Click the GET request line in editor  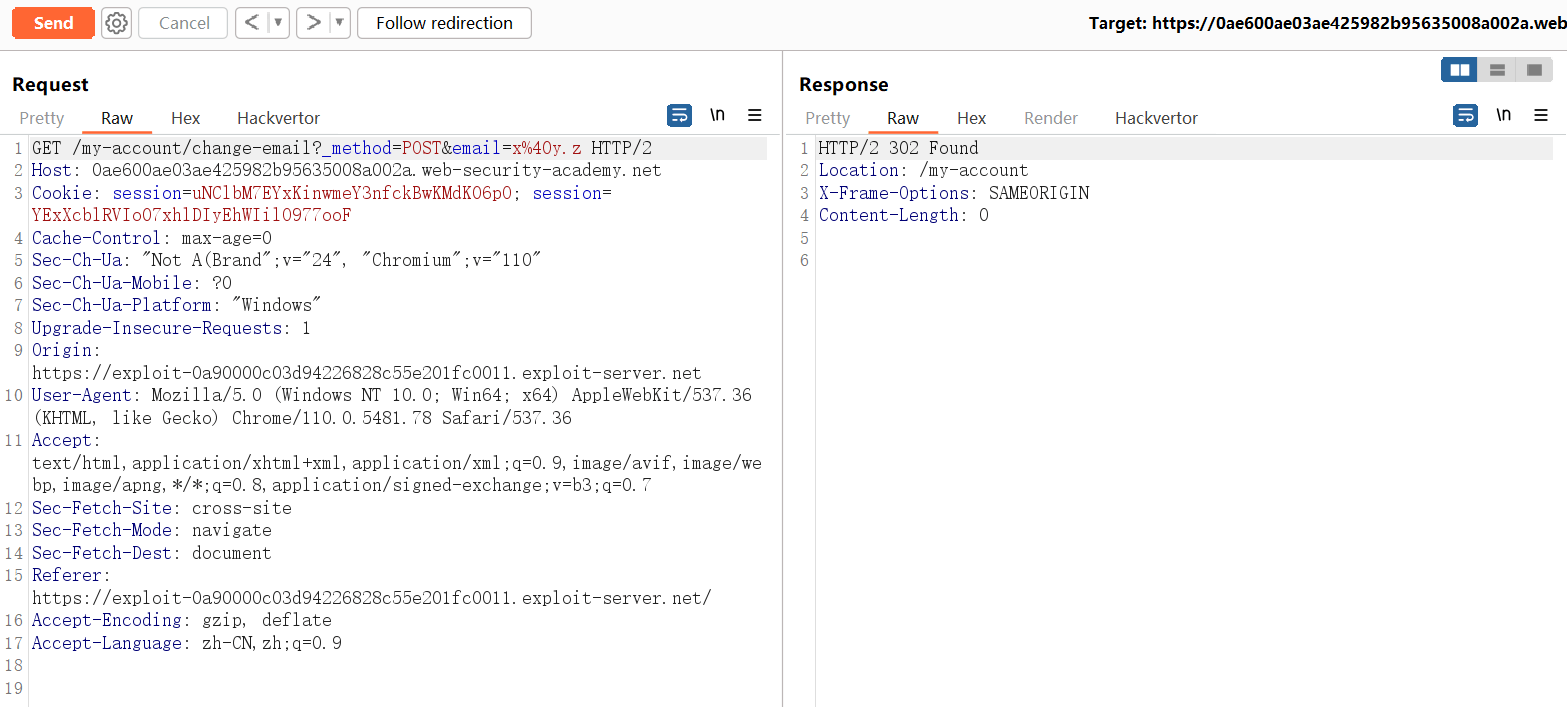point(341,148)
